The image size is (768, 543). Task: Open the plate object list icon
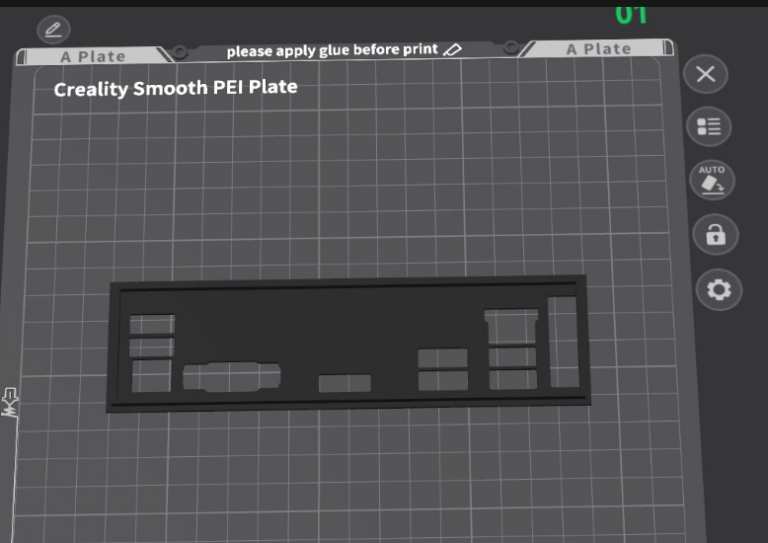coord(708,126)
